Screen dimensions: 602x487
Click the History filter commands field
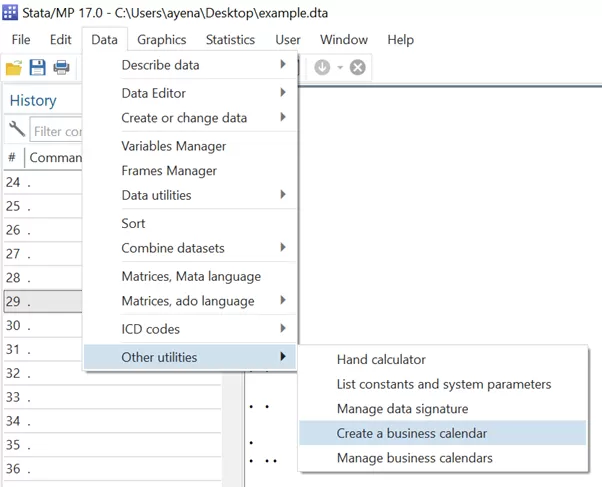point(57,131)
